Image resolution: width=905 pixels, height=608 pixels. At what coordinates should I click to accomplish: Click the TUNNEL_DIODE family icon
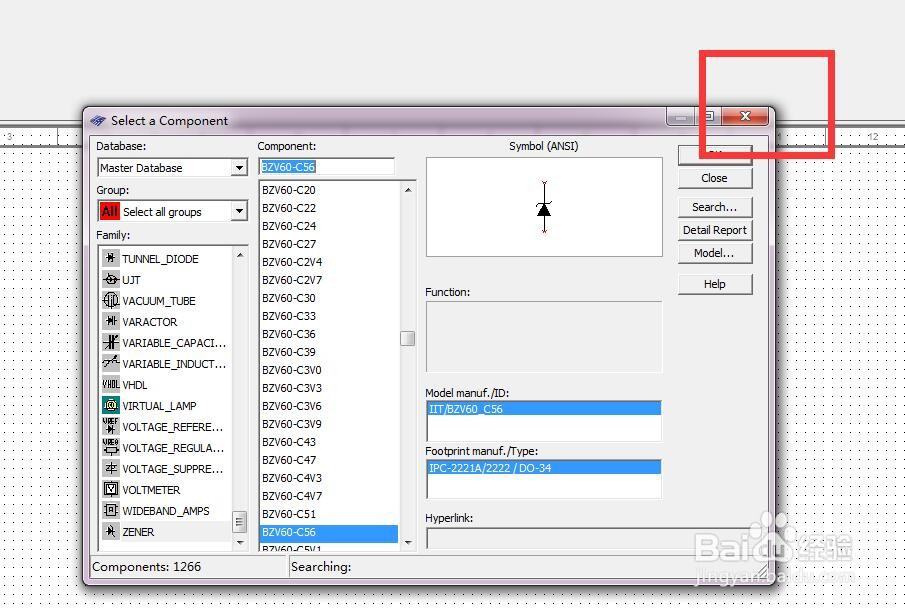click(x=111, y=259)
